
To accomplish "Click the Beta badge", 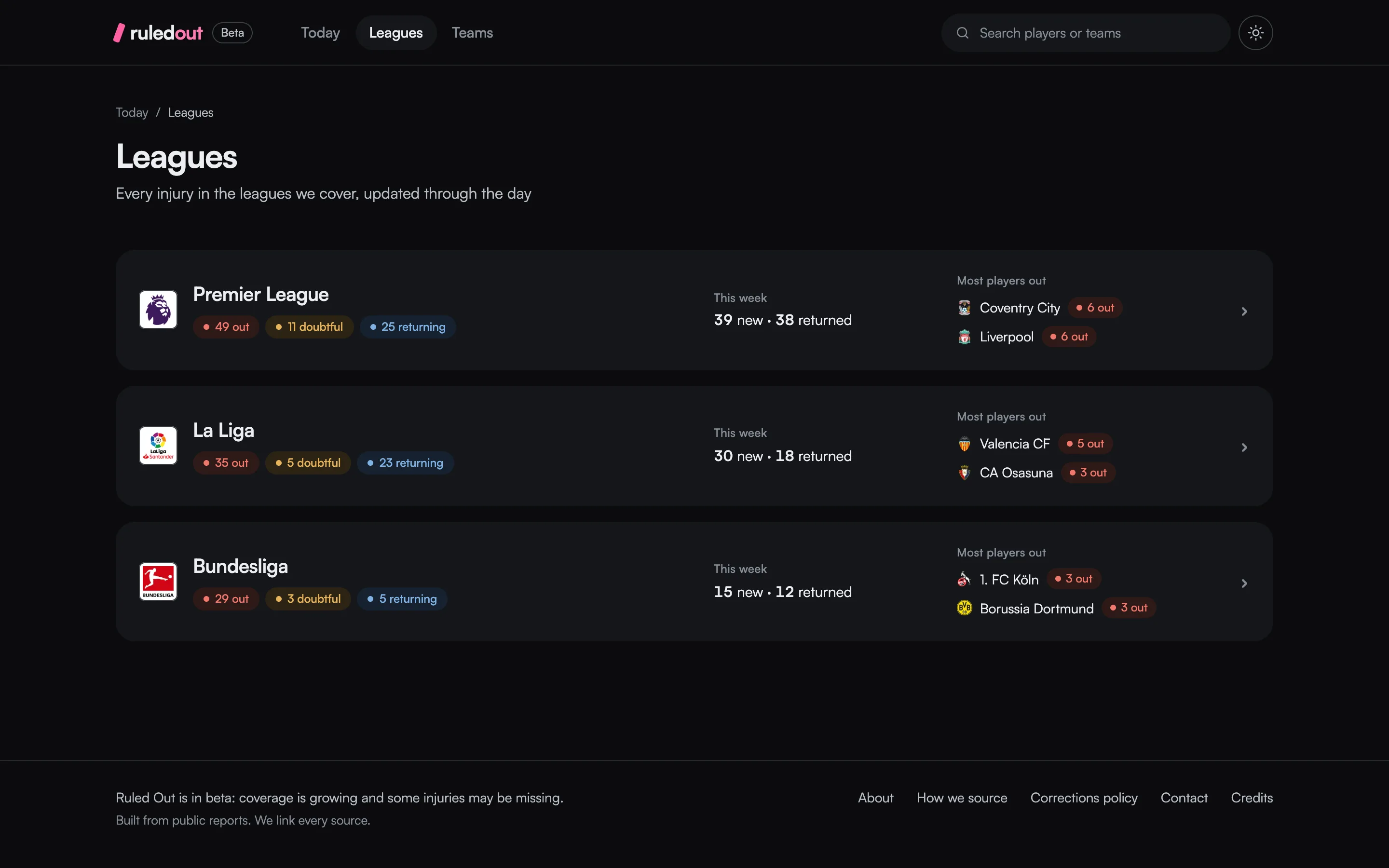I will tap(232, 33).
